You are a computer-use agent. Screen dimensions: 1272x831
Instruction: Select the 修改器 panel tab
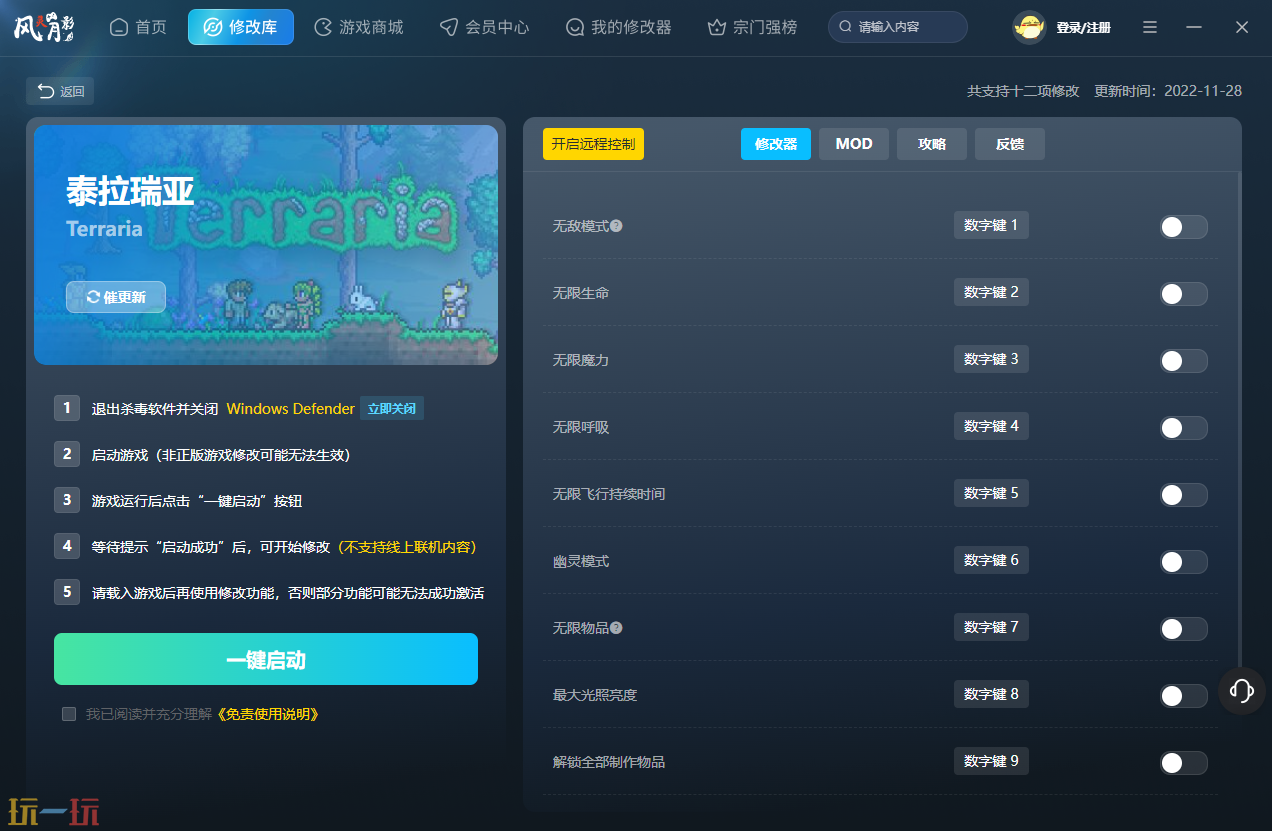point(776,144)
